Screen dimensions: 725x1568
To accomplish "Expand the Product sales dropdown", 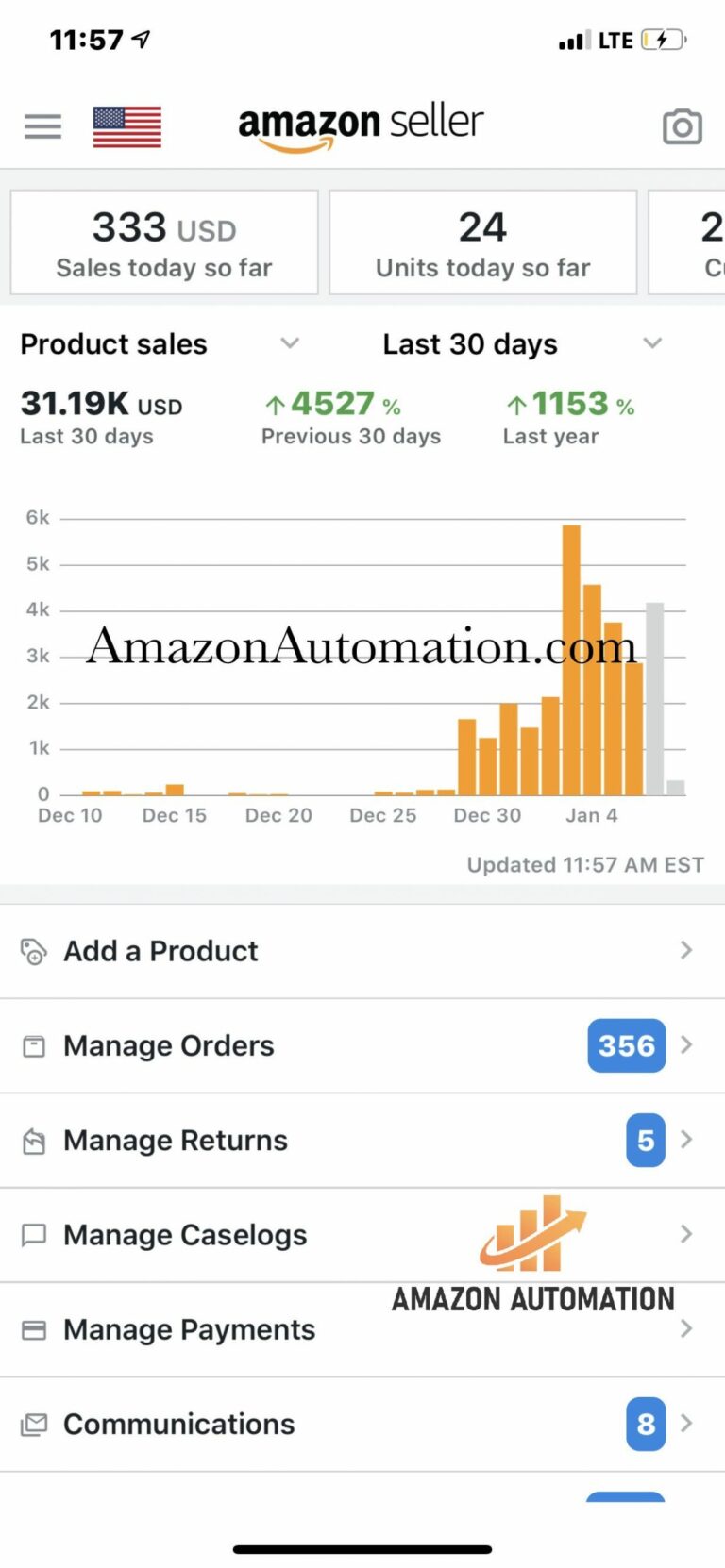I will [x=290, y=343].
